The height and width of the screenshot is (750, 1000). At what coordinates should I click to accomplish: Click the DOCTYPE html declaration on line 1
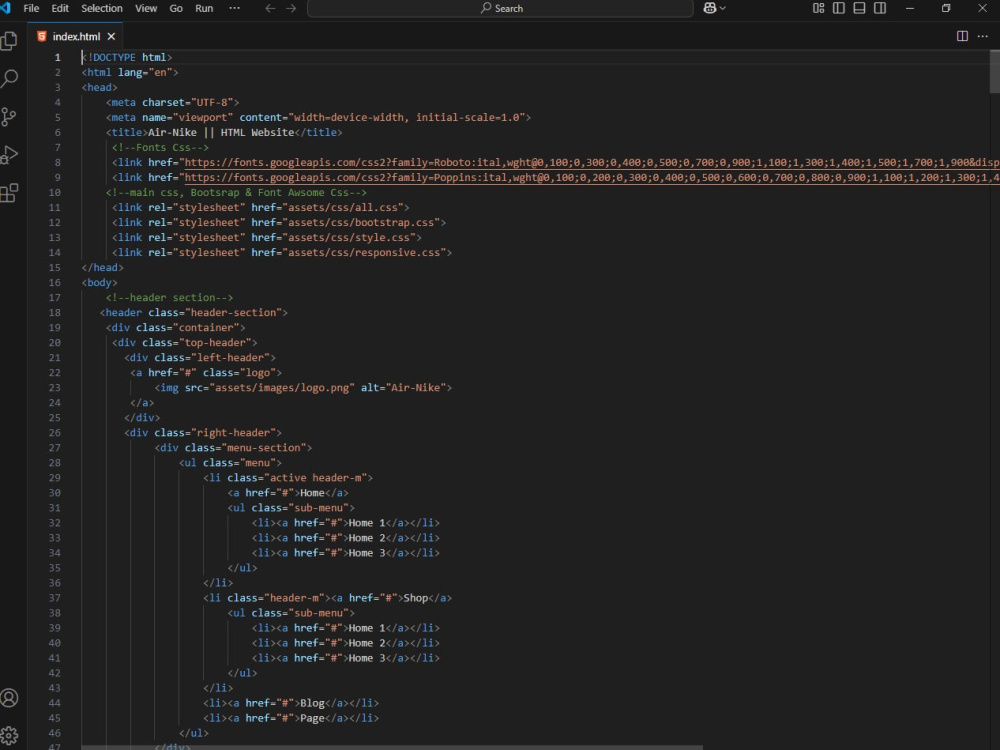click(x=127, y=57)
